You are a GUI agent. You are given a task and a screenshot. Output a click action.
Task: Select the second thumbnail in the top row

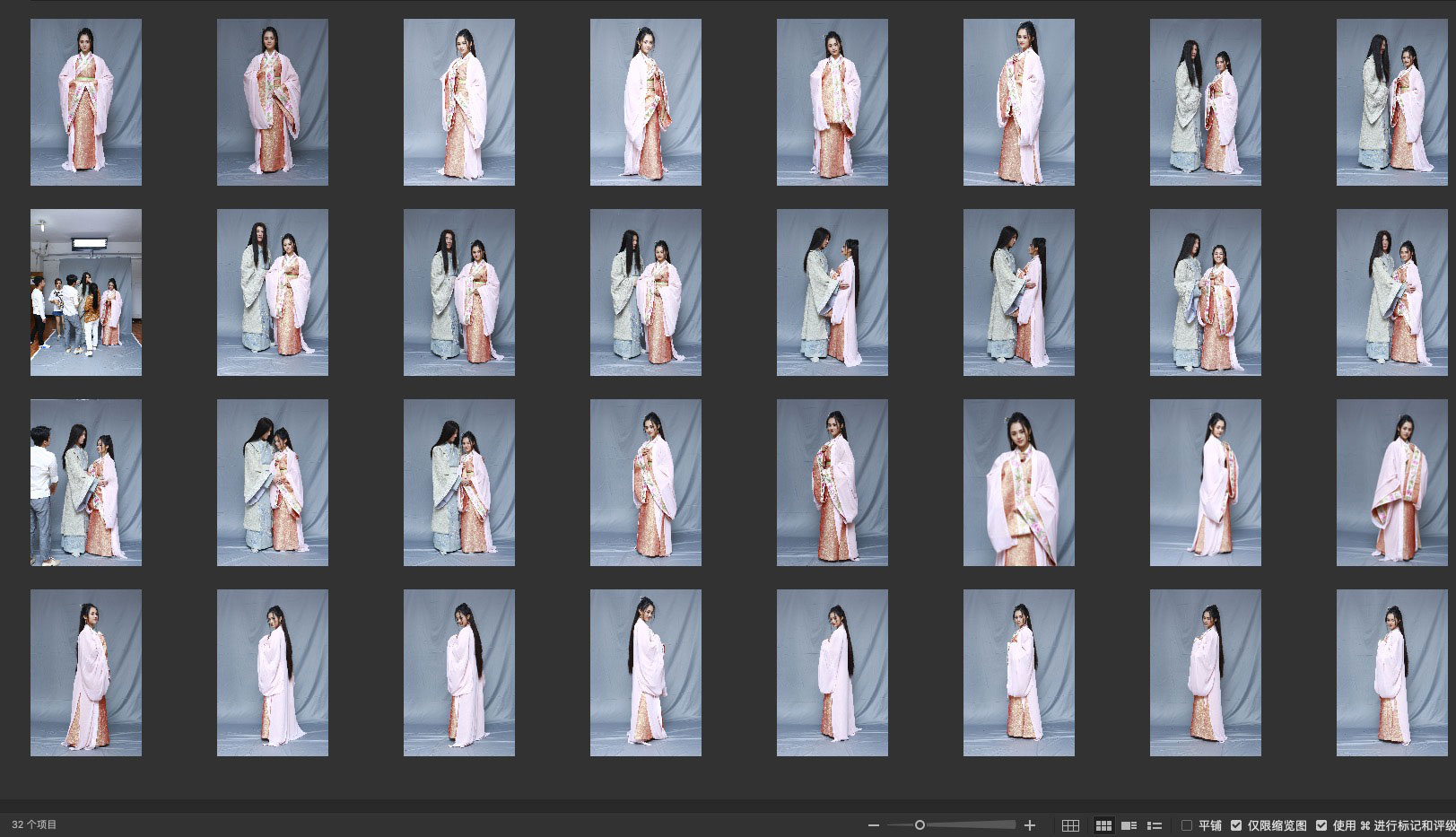(273, 102)
